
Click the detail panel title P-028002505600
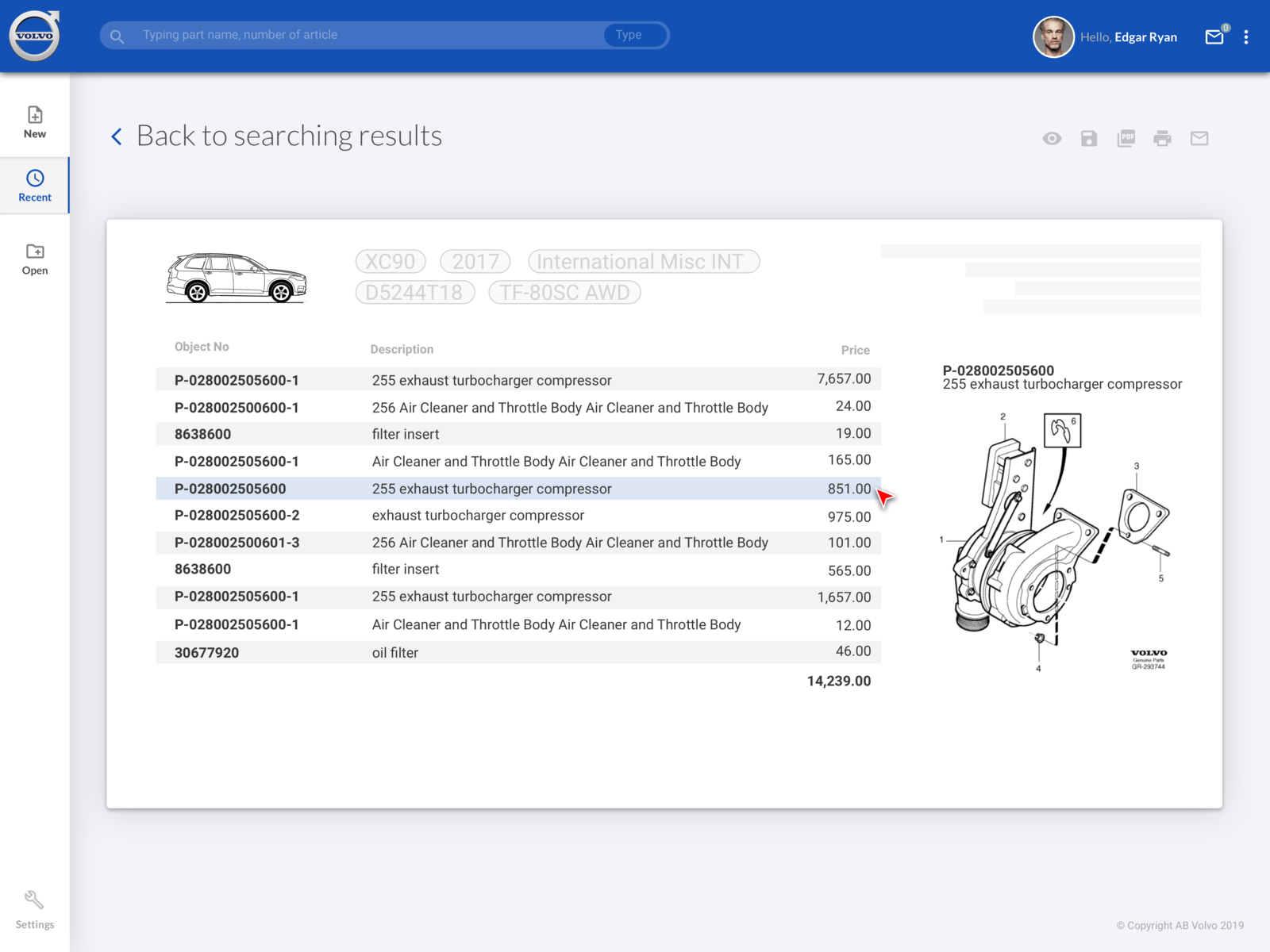click(999, 370)
